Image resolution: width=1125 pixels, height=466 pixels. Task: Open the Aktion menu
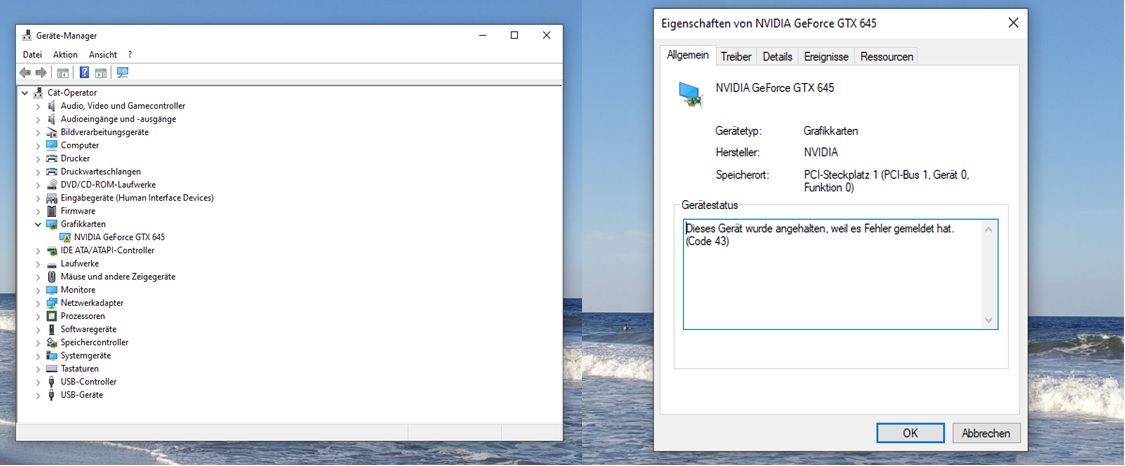click(65, 54)
